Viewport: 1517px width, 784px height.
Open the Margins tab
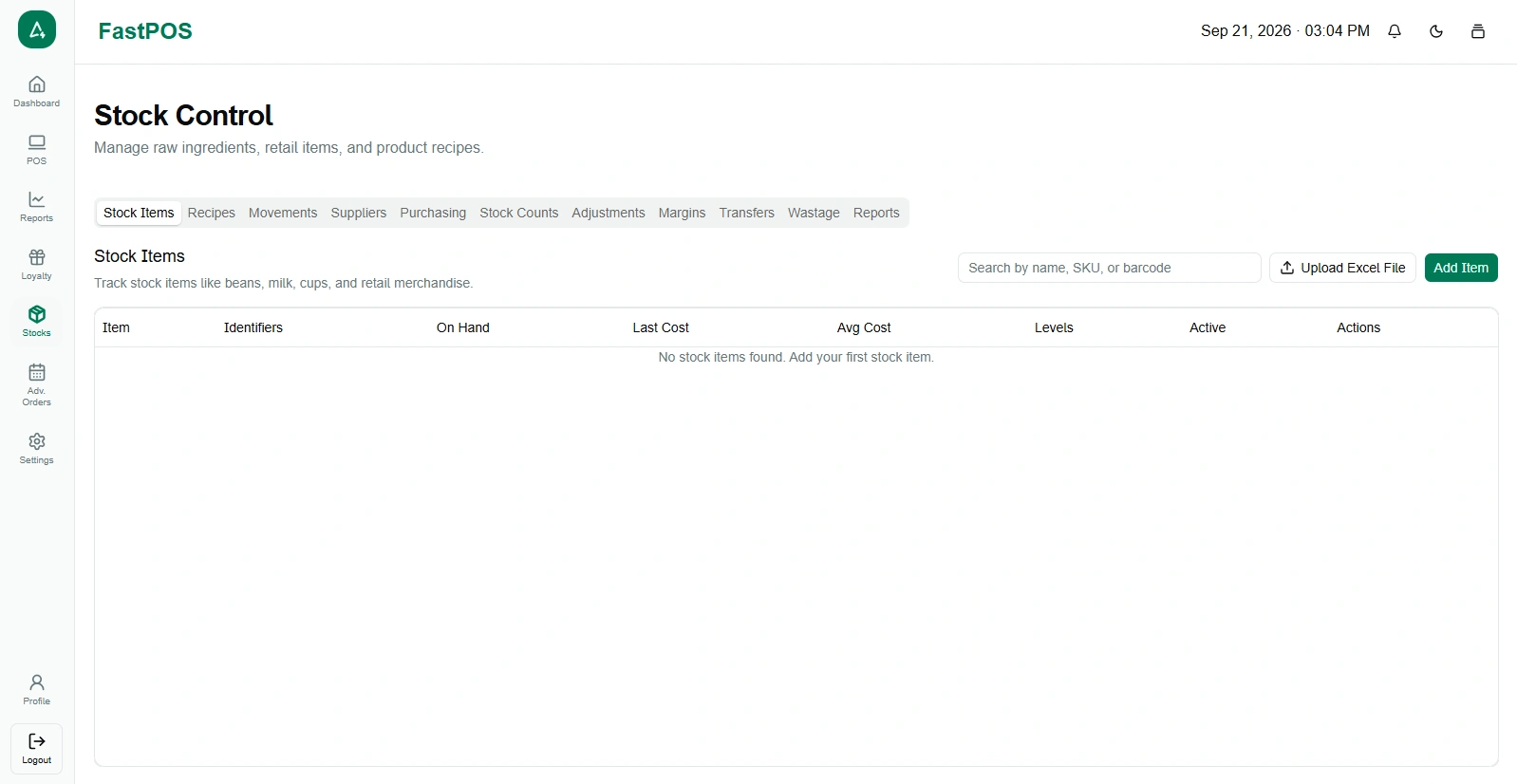683,213
